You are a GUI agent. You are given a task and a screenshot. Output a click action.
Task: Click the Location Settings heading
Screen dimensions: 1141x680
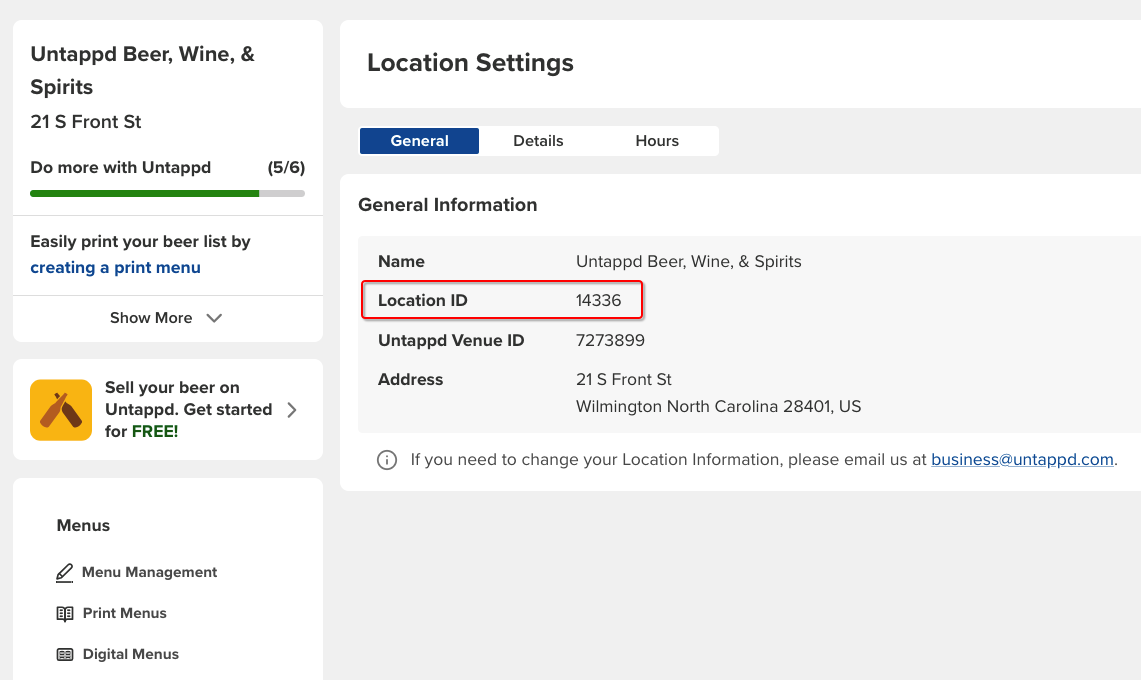coord(470,63)
